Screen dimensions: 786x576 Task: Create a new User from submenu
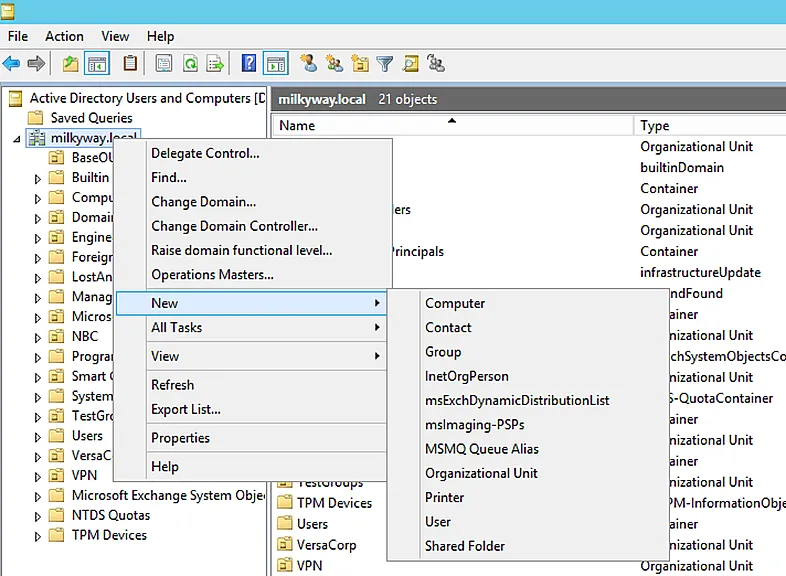[528, 522]
